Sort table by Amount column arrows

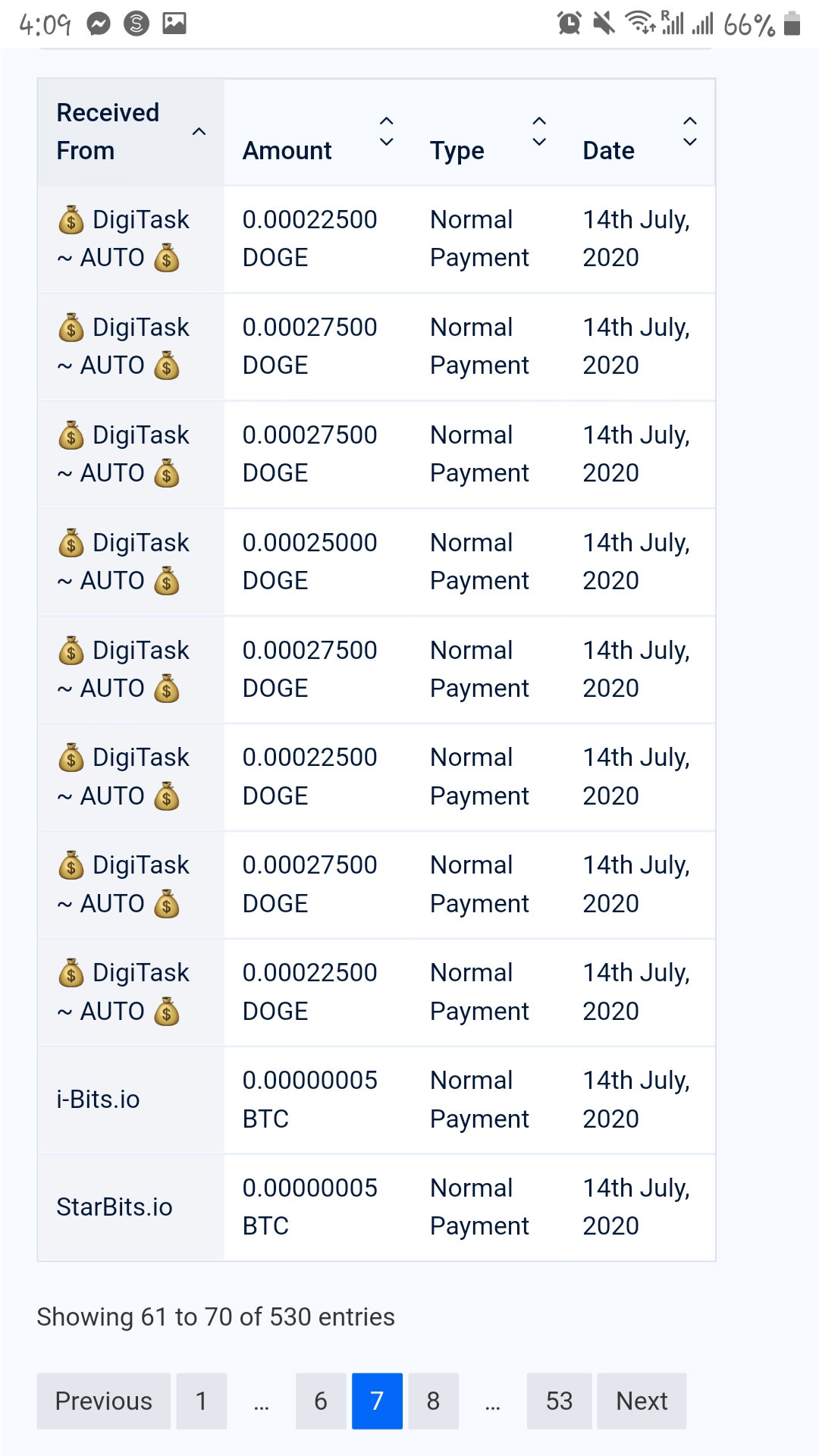tap(386, 131)
